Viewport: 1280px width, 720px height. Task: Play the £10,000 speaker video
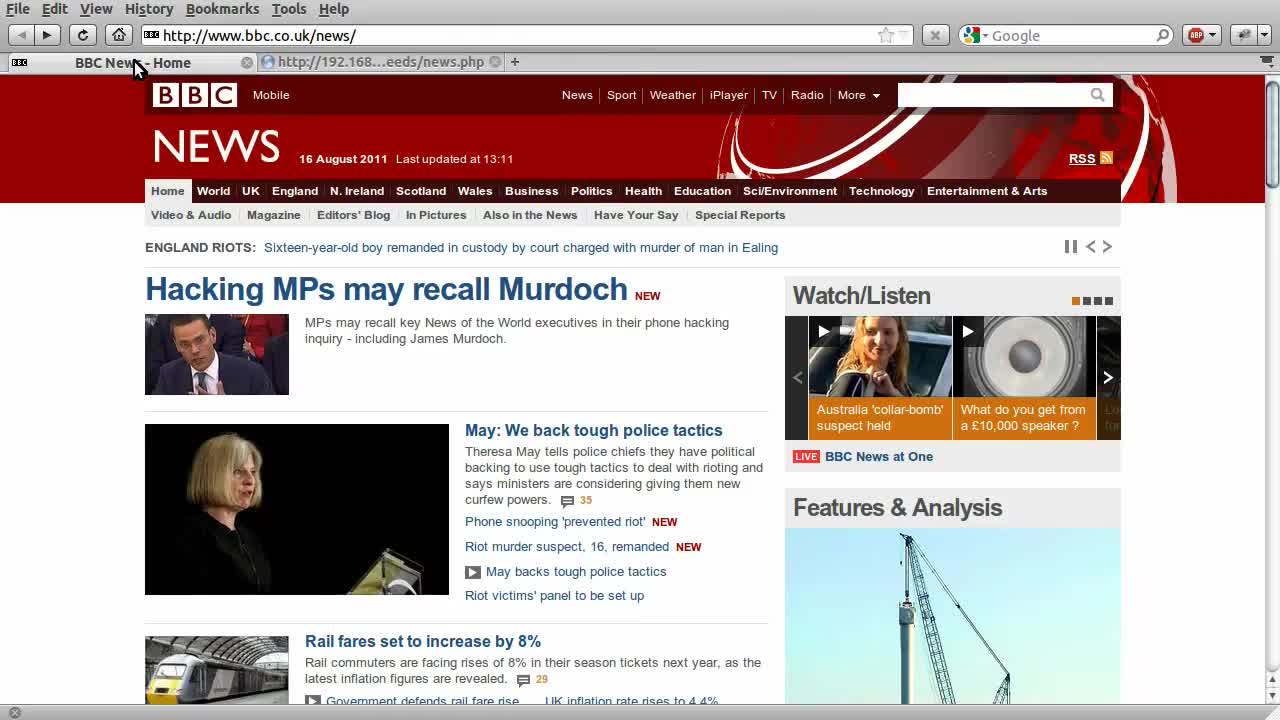tap(967, 332)
